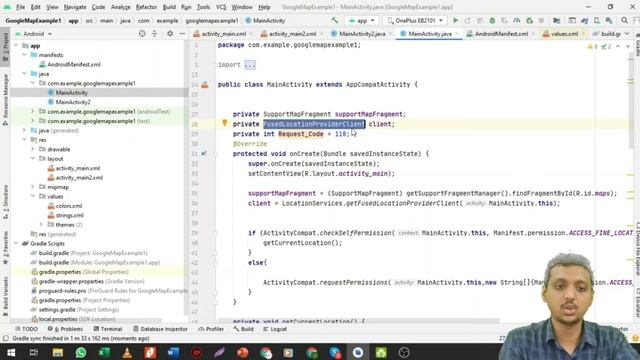Open the Refactor menu

click(x=146, y=7)
